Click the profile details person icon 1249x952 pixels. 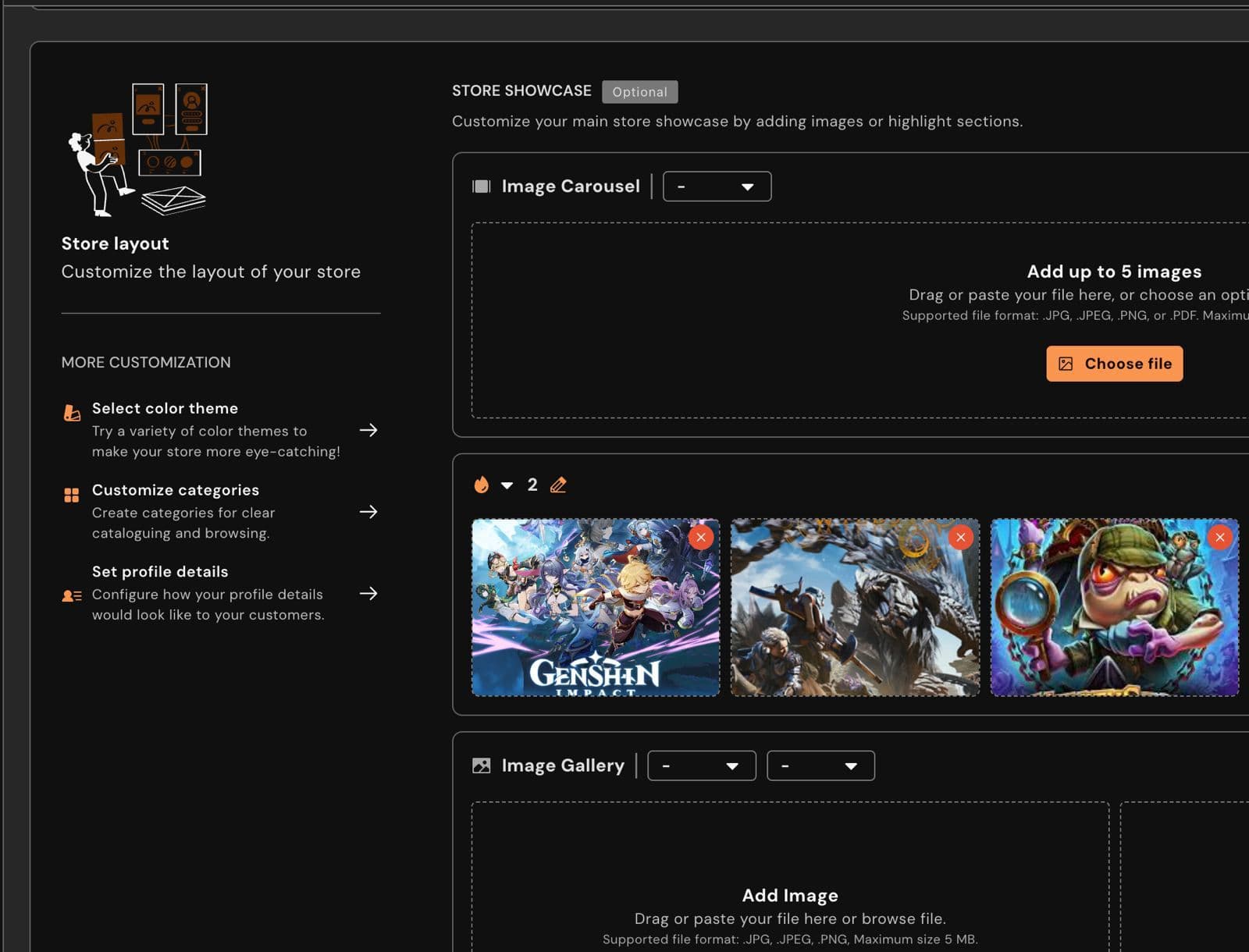click(x=72, y=595)
